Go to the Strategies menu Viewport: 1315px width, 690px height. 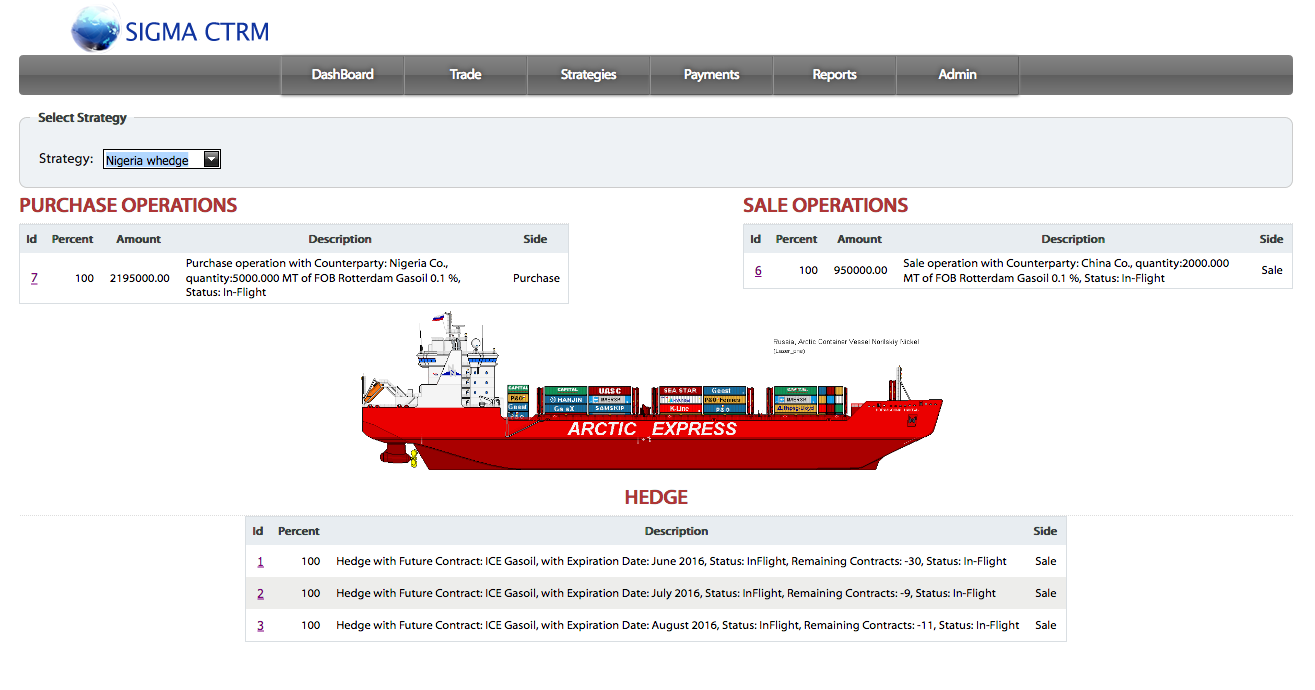point(588,75)
